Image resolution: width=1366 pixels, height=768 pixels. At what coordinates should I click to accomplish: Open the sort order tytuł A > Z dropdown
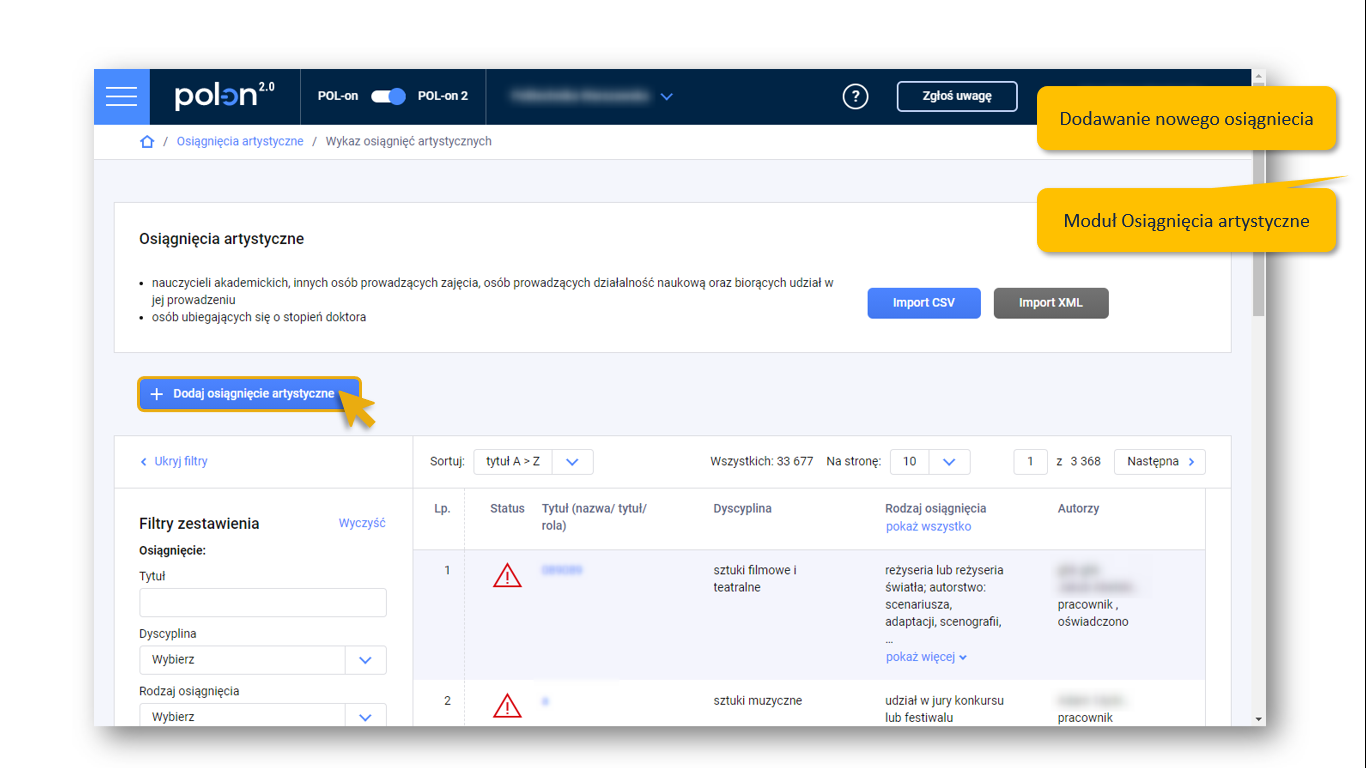tap(533, 461)
